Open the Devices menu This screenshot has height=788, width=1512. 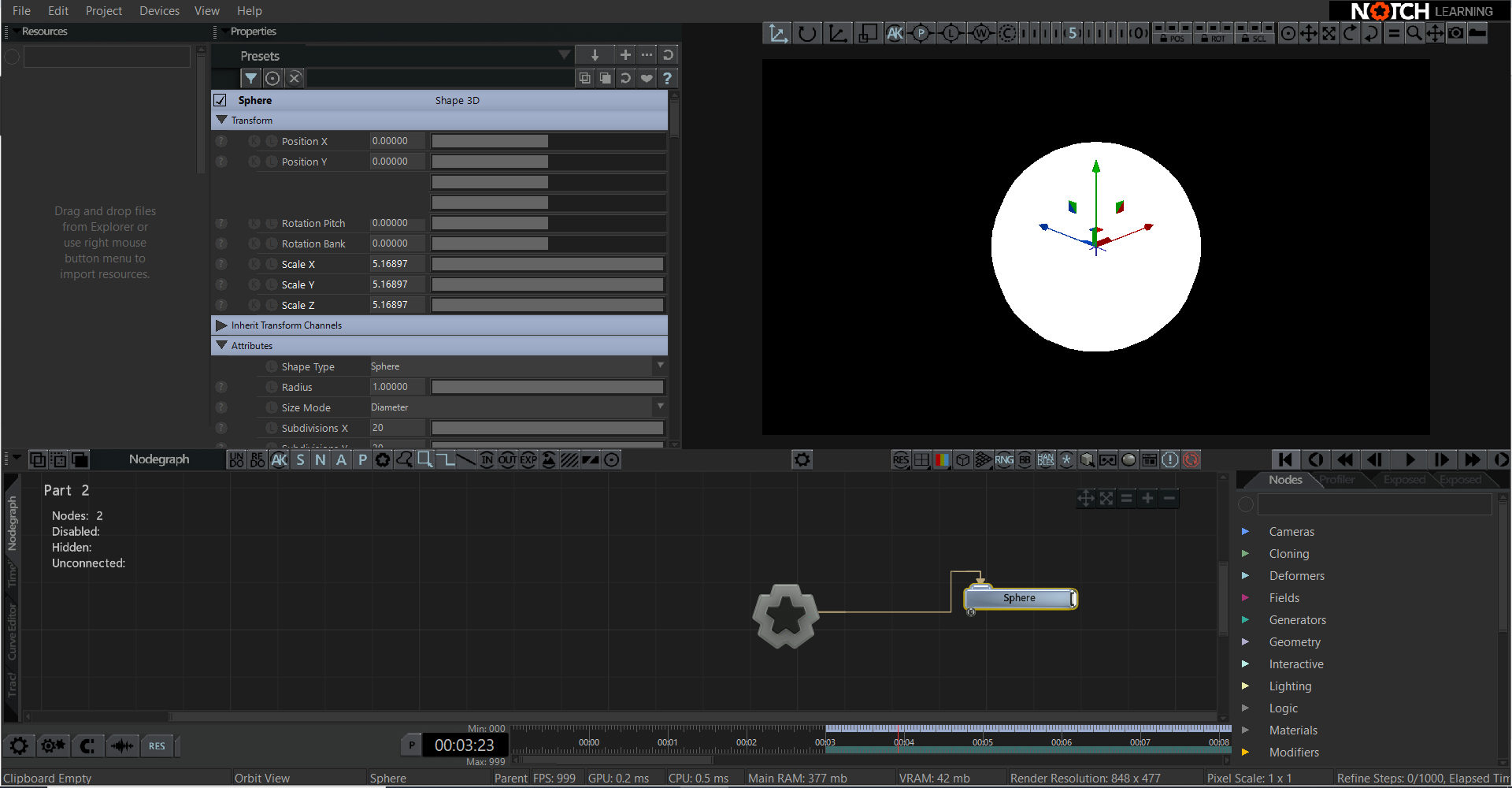click(159, 10)
